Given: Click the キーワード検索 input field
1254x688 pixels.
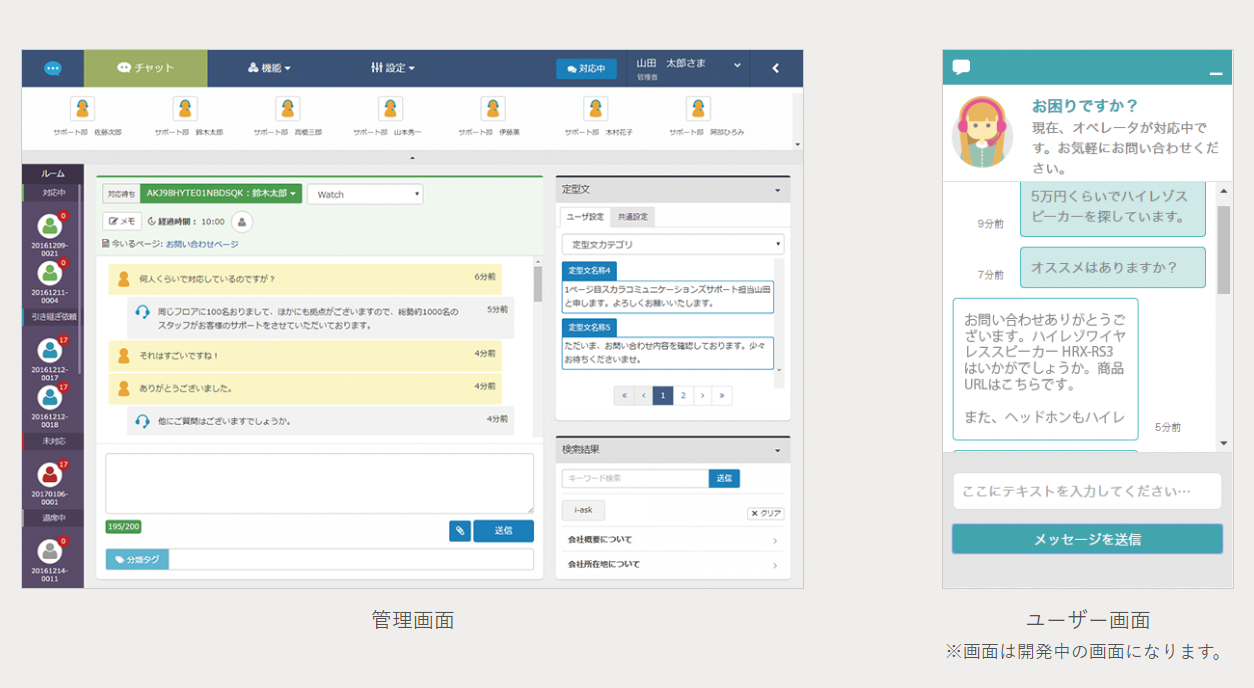Looking at the screenshot, I should 635,479.
